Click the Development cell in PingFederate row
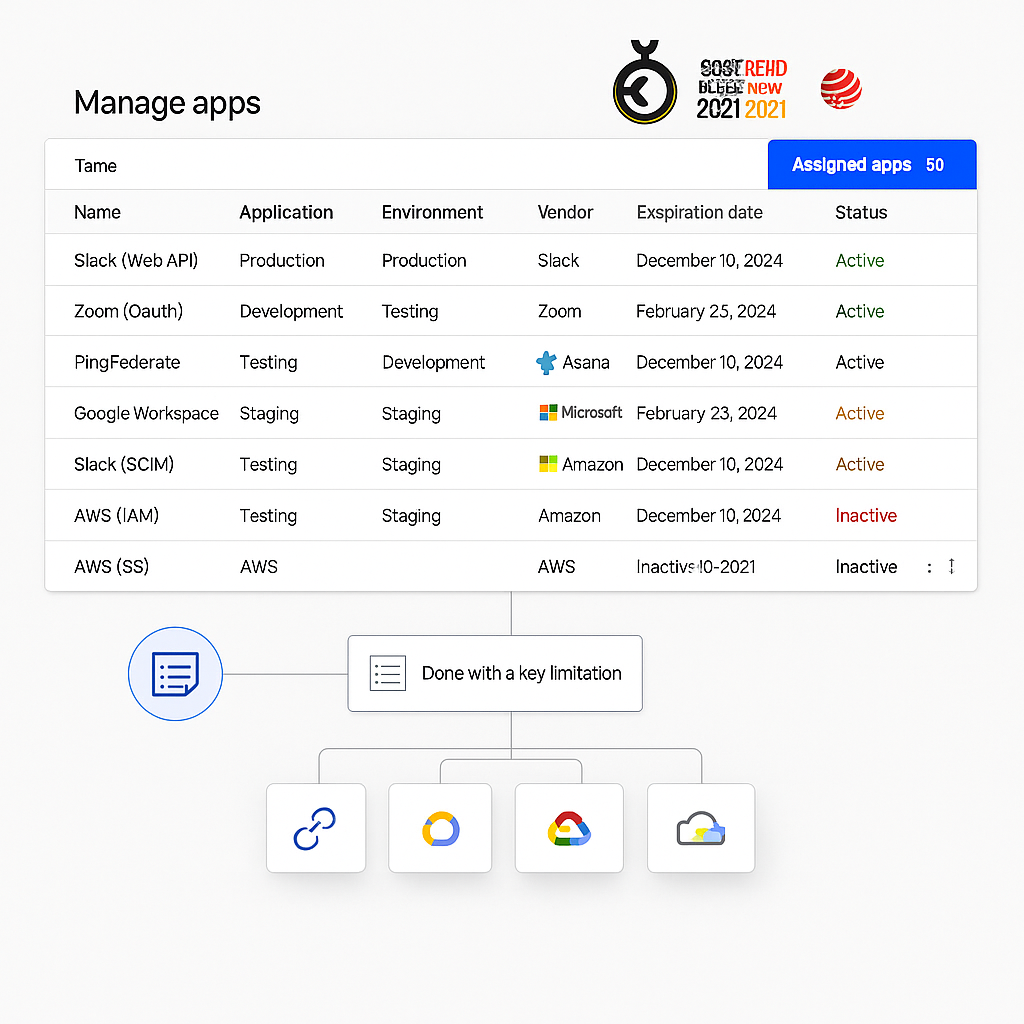The width and height of the screenshot is (1024, 1024). (x=434, y=362)
